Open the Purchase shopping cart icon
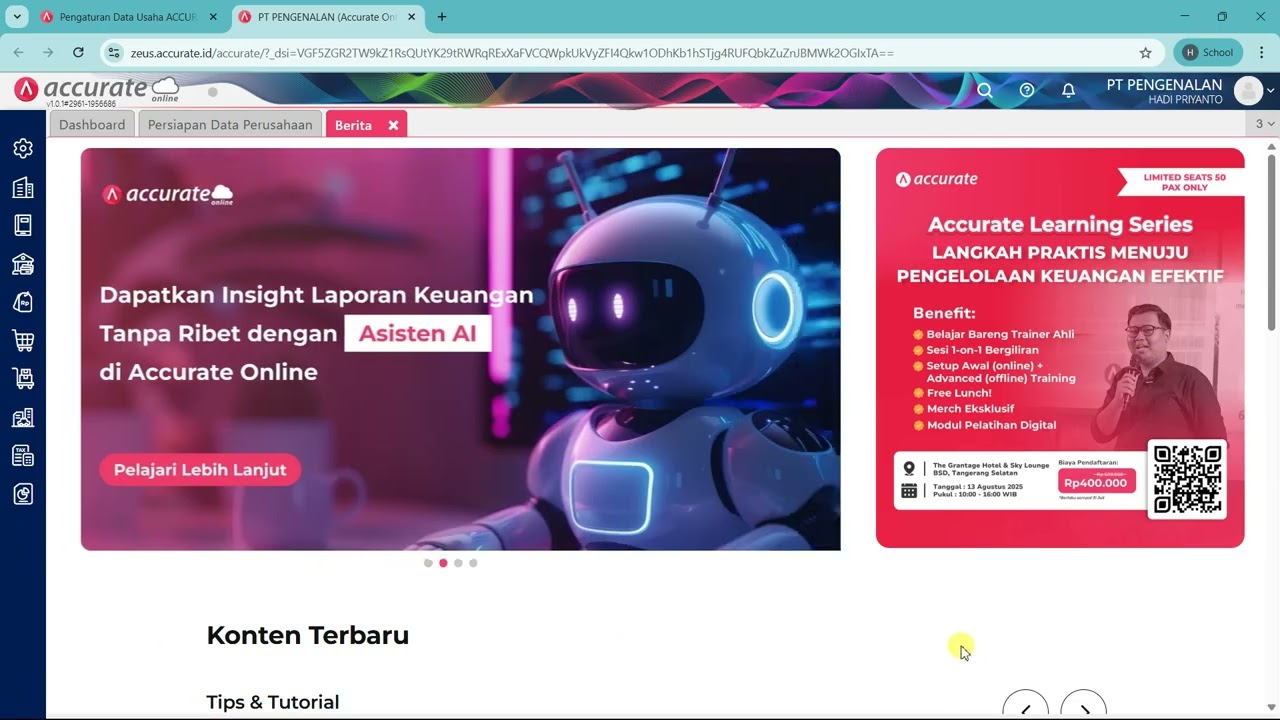This screenshot has width=1280, height=720. click(23, 341)
